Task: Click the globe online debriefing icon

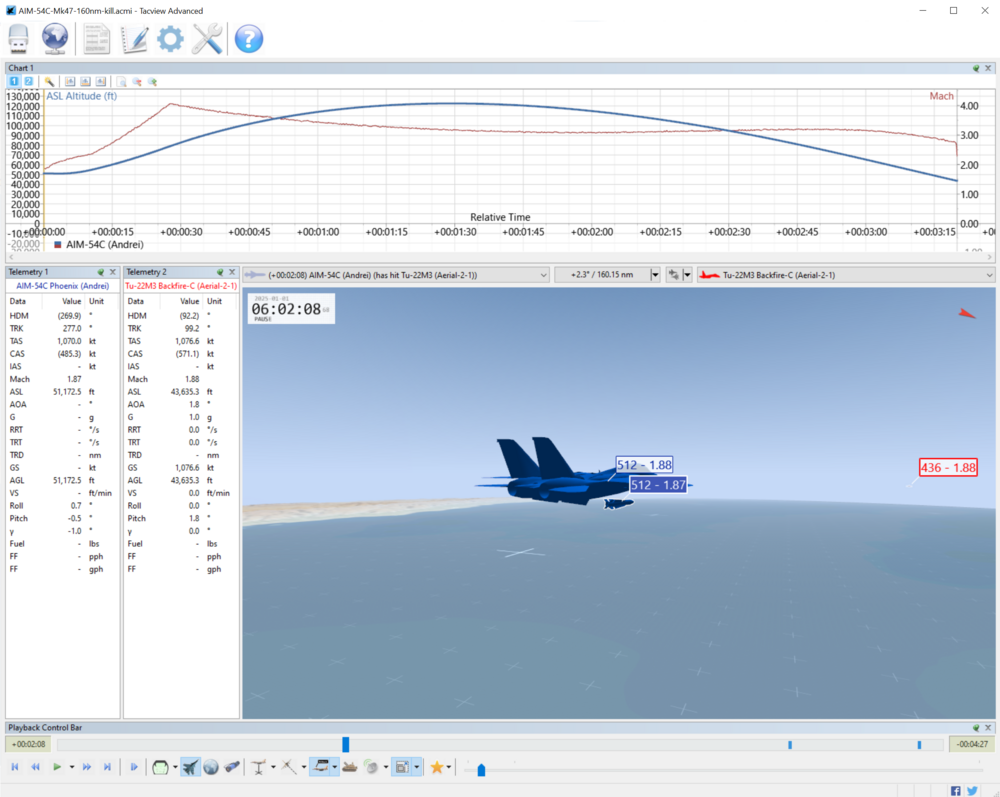Action: [x=55, y=39]
